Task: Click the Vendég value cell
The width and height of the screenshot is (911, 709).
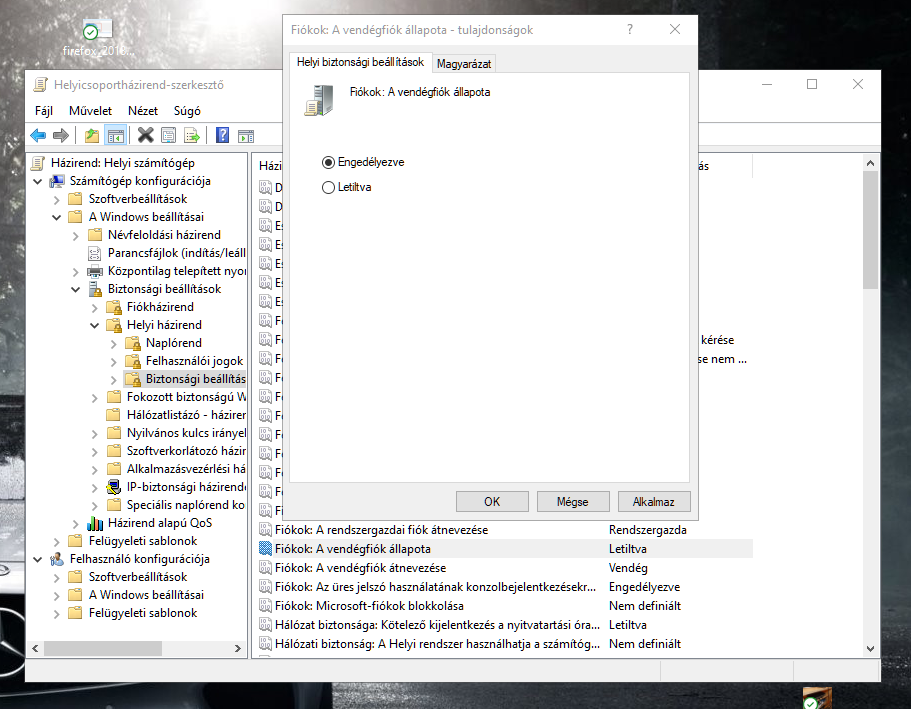Action: point(628,568)
